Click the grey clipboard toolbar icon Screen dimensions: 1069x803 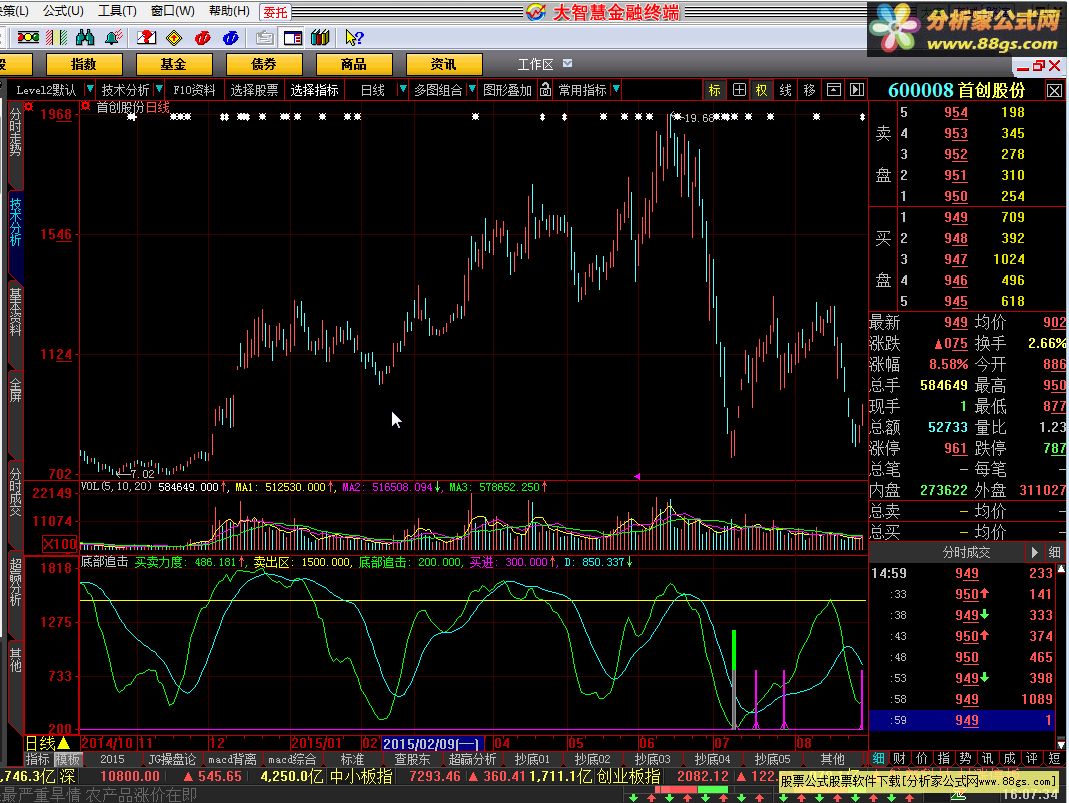(265, 37)
